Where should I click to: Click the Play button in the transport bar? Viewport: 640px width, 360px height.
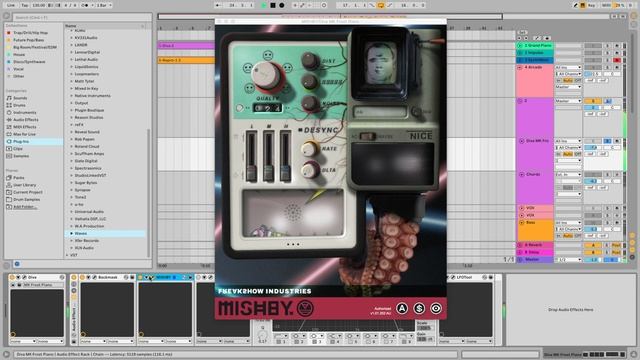point(264,5)
